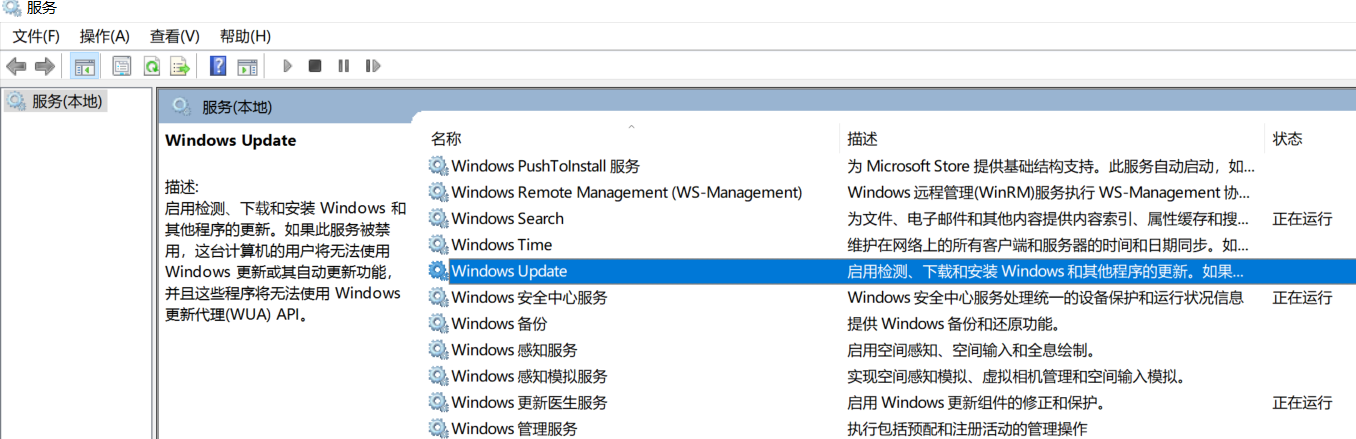Screen dimensions: 1356x439
Task: Click 正在运行 status of Windows Search
Action: point(1302,218)
